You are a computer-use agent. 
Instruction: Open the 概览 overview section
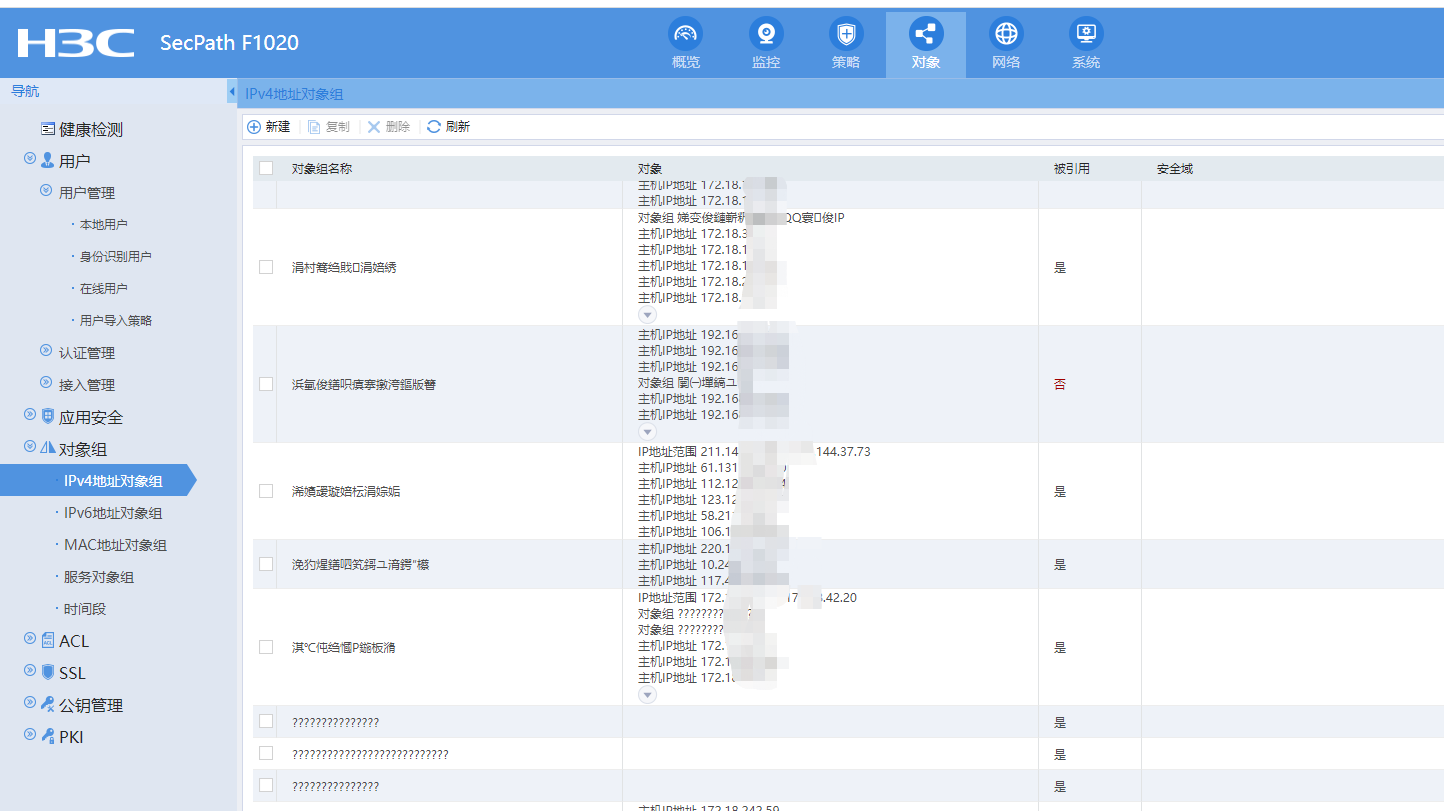pyautogui.click(x=685, y=45)
